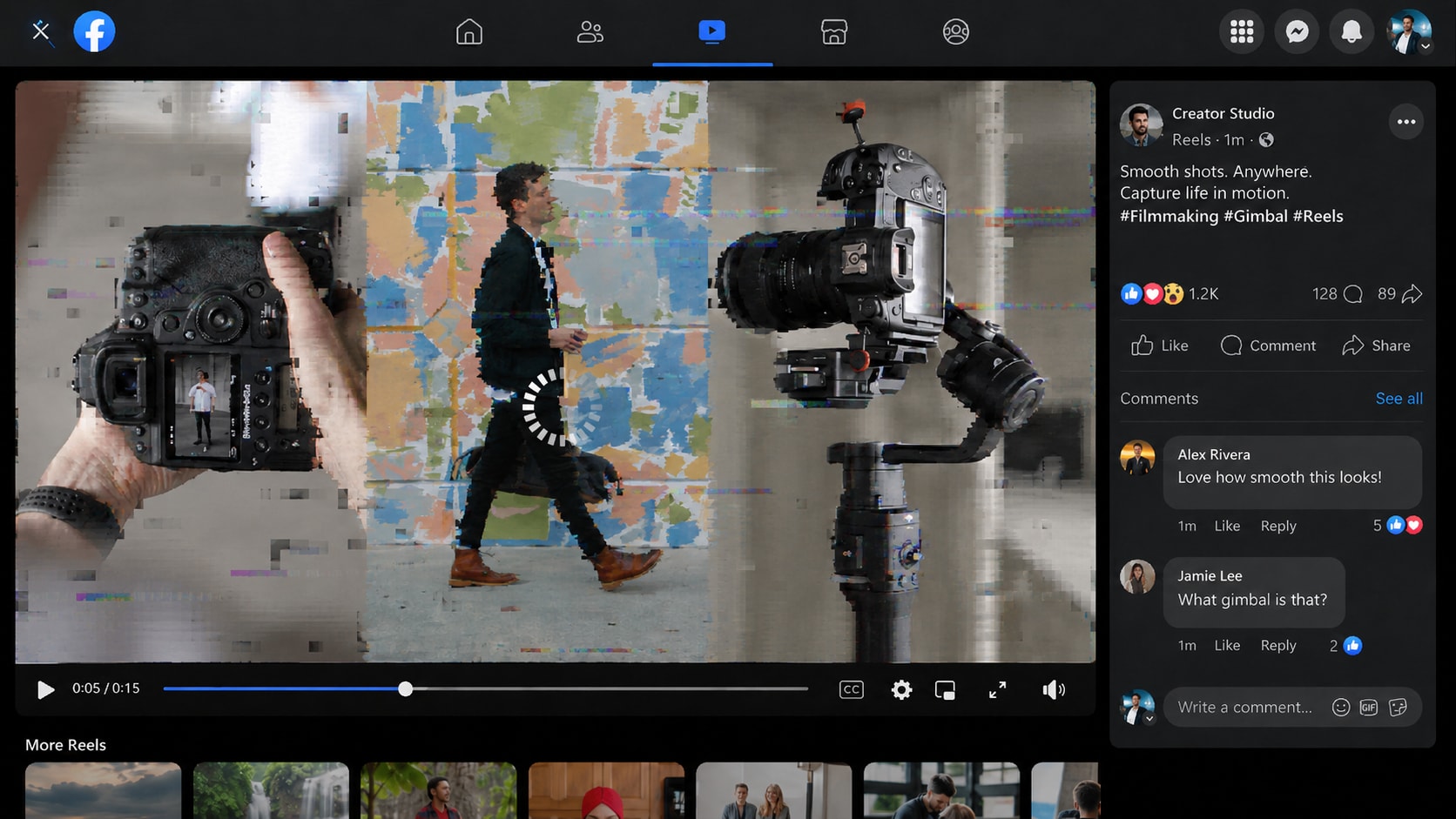Click the #Gimbal hashtag

pyautogui.click(x=1255, y=216)
